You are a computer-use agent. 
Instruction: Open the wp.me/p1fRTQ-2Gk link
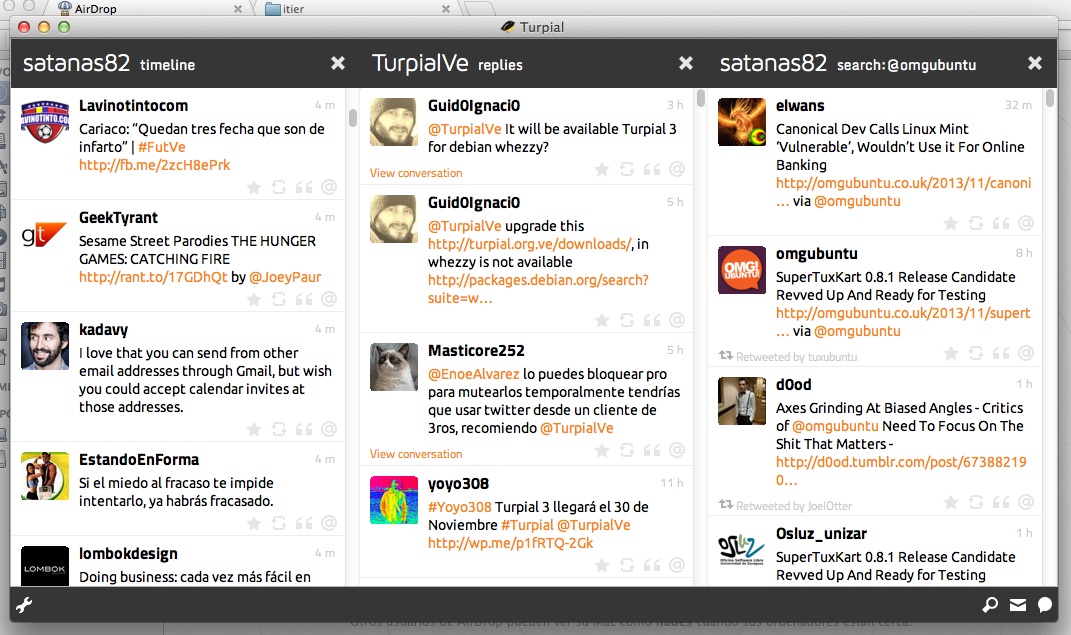(x=510, y=543)
